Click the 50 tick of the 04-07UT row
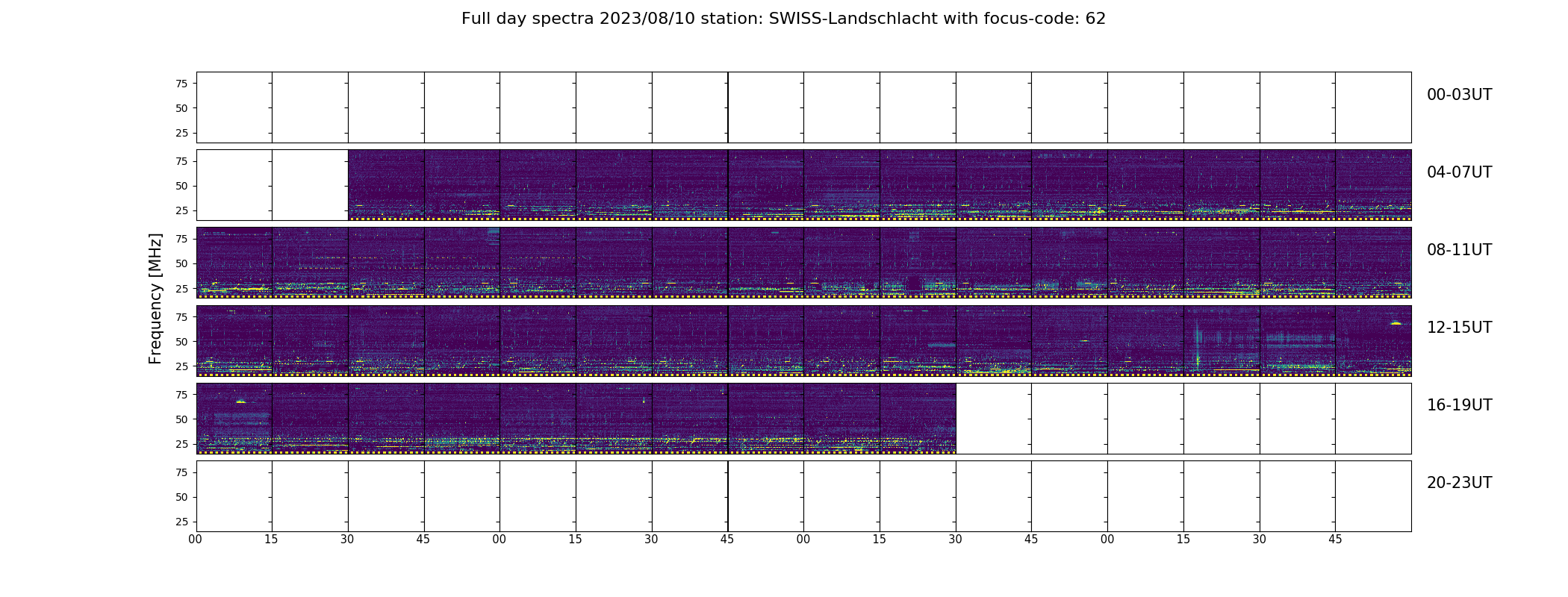 coord(181,186)
